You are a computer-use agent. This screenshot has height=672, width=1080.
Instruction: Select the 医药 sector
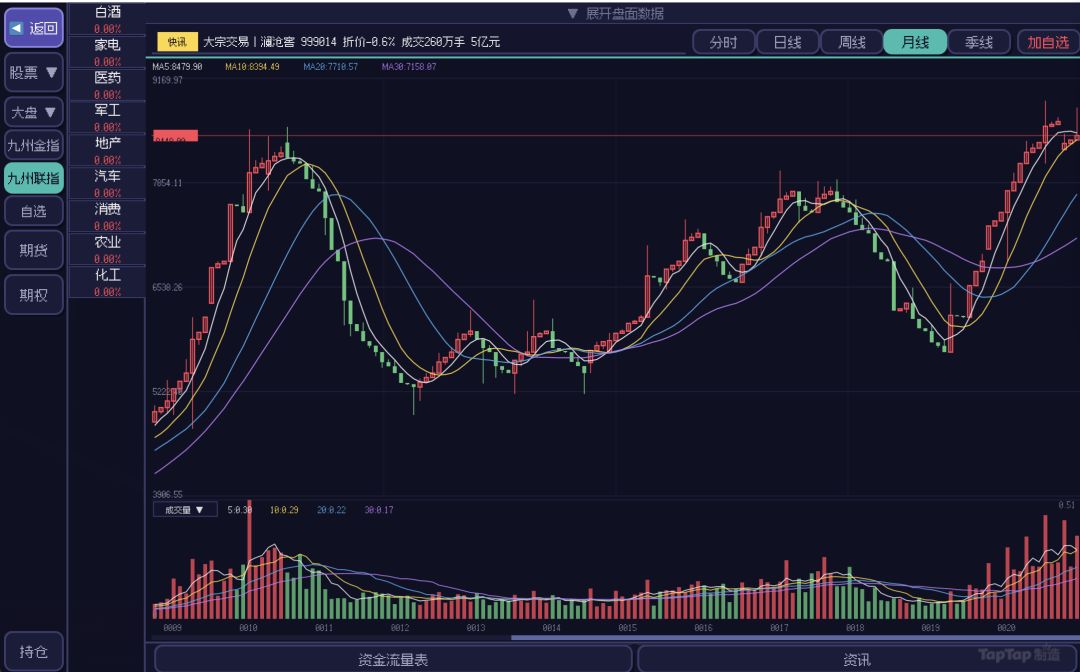point(107,85)
